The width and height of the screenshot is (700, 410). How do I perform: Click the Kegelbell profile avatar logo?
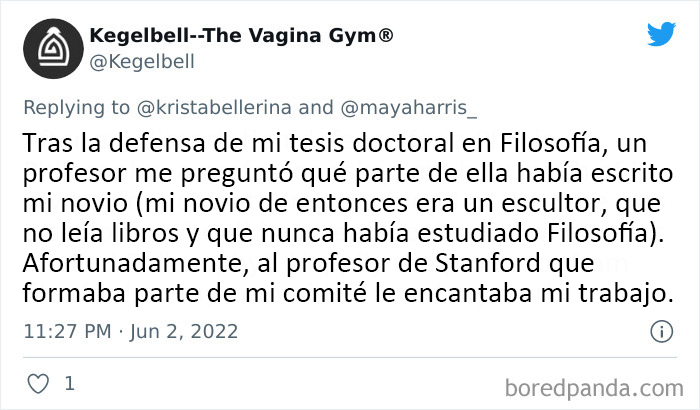click(x=45, y=49)
